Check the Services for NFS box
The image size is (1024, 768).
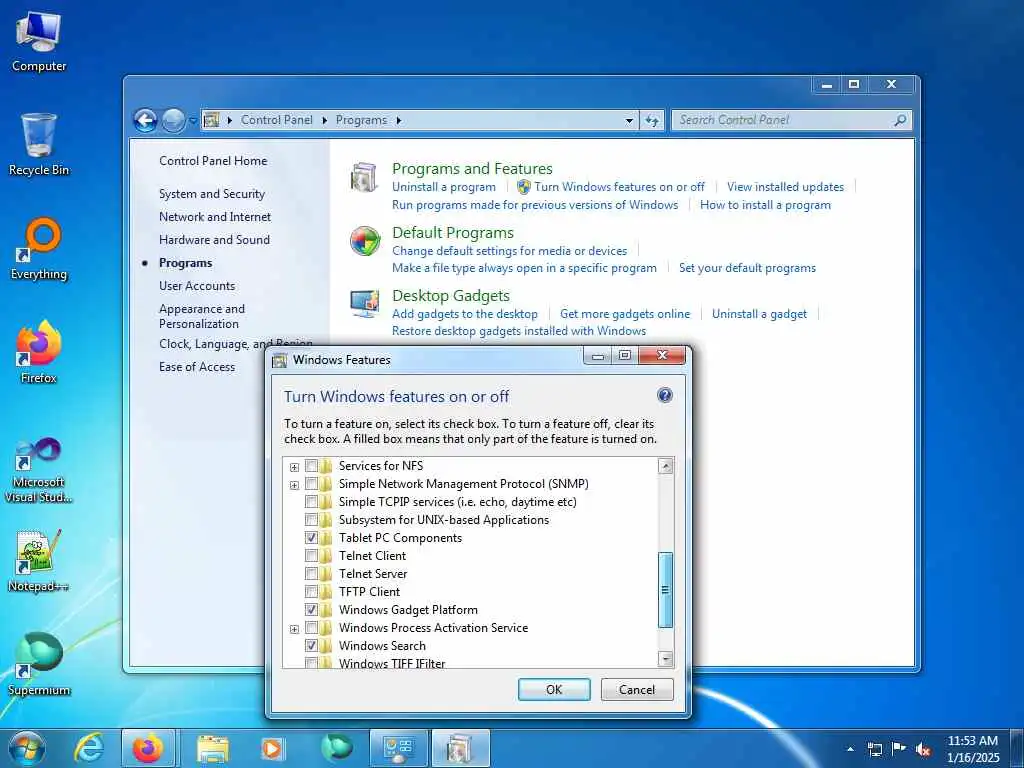pos(312,466)
